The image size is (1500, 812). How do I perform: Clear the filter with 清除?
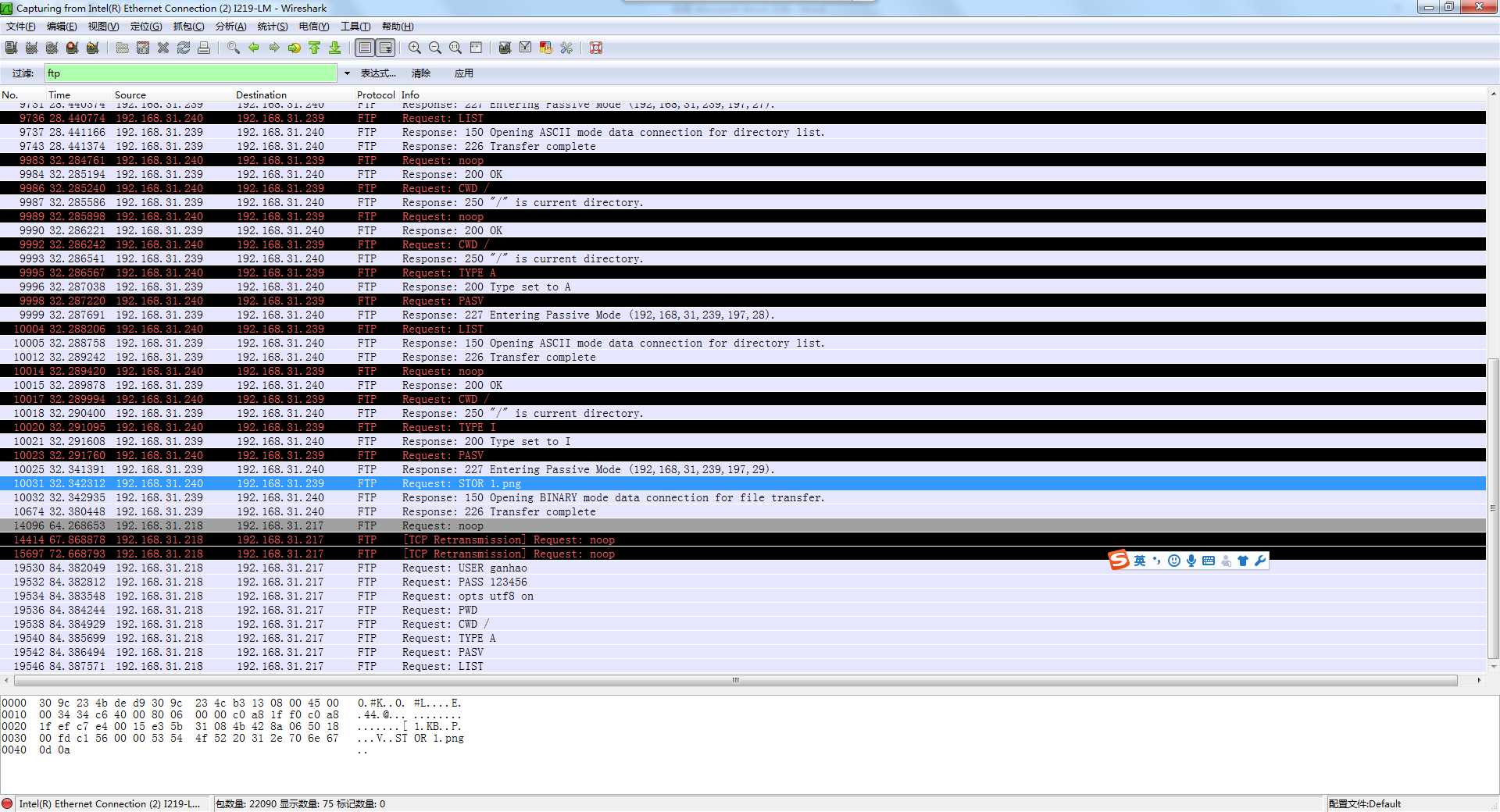pos(421,73)
